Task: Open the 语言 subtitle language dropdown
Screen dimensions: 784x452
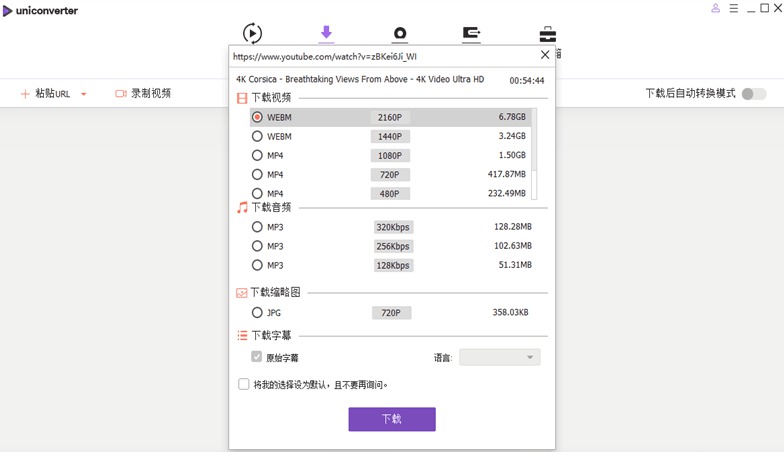Action: click(x=500, y=357)
